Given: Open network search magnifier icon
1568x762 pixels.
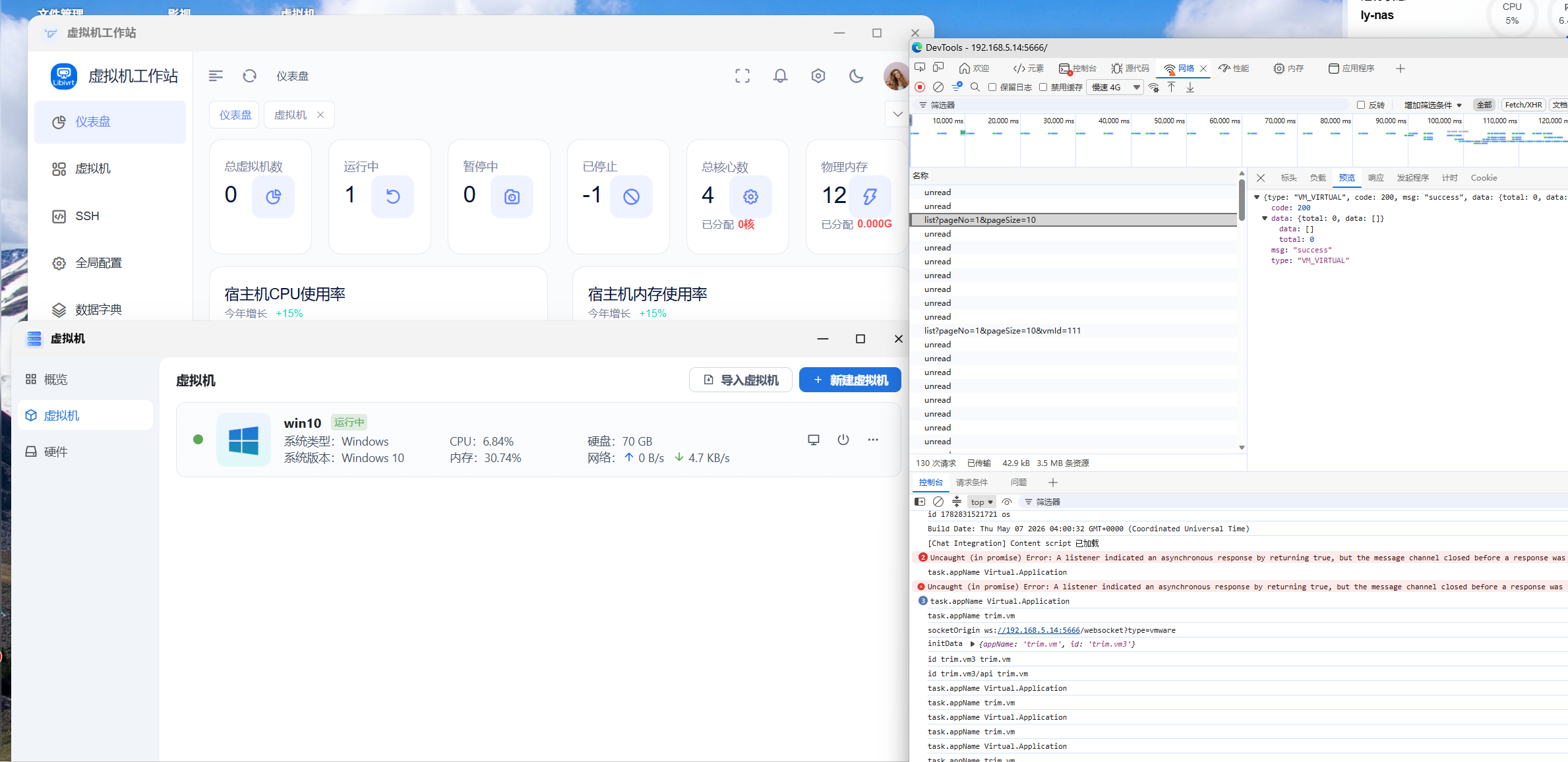Looking at the screenshot, I should point(975,87).
